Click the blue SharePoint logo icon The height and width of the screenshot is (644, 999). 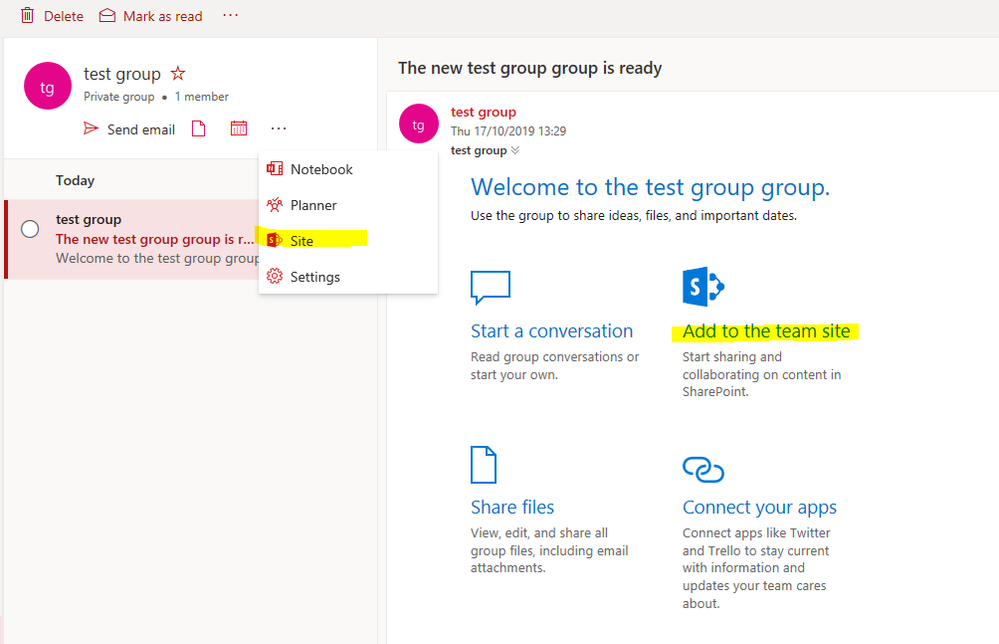point(703,287)
